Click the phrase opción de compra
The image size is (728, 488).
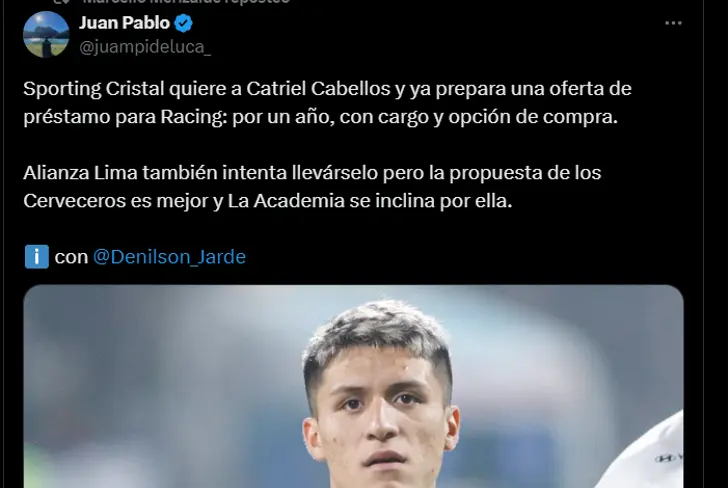coord(533,117)
